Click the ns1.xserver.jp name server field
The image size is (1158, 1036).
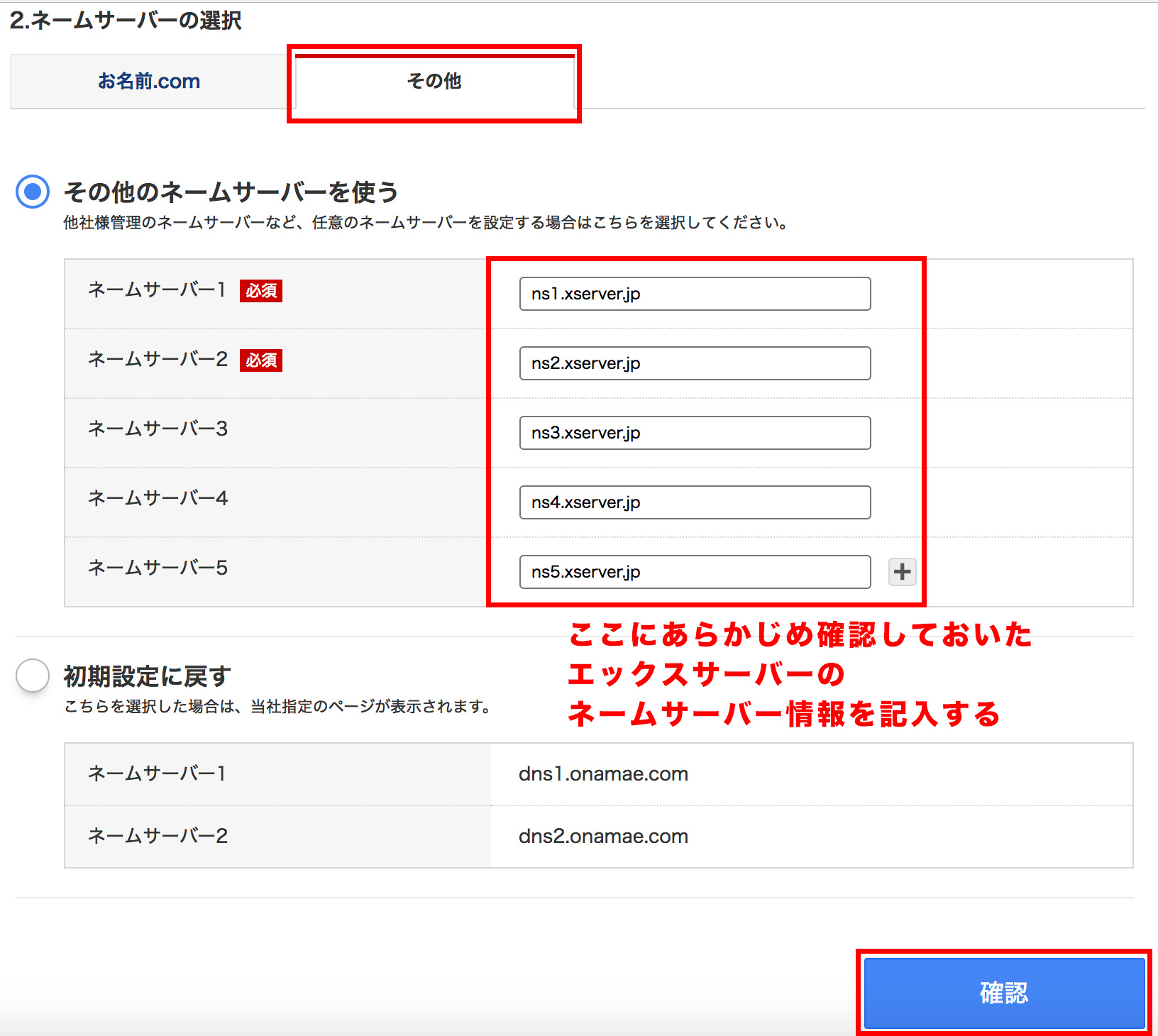click(695, 294)
